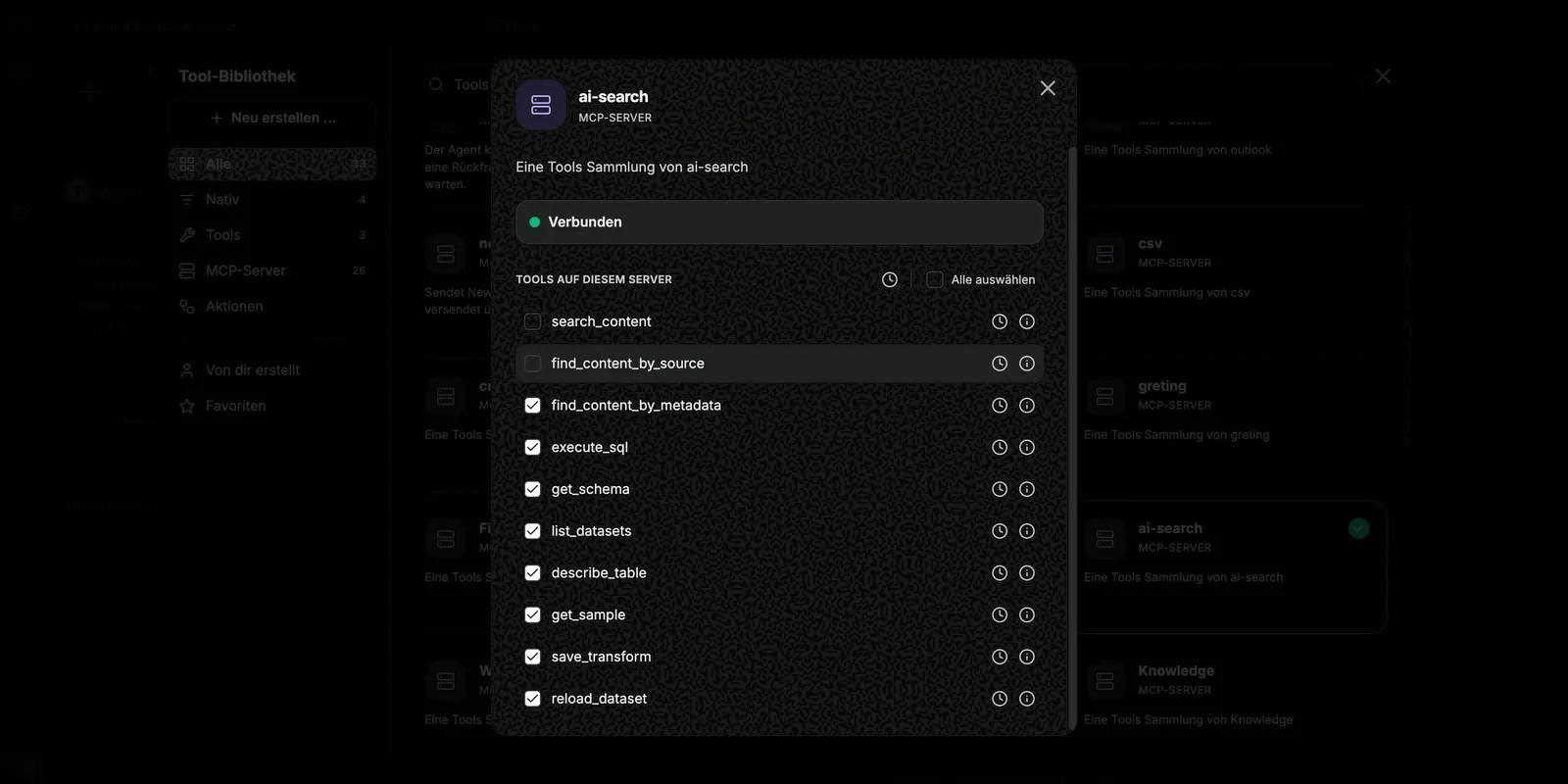The height and width of the screenshot is (784, 1568).
Task: Click the Verbunden status bar
Action: [779, 222]
